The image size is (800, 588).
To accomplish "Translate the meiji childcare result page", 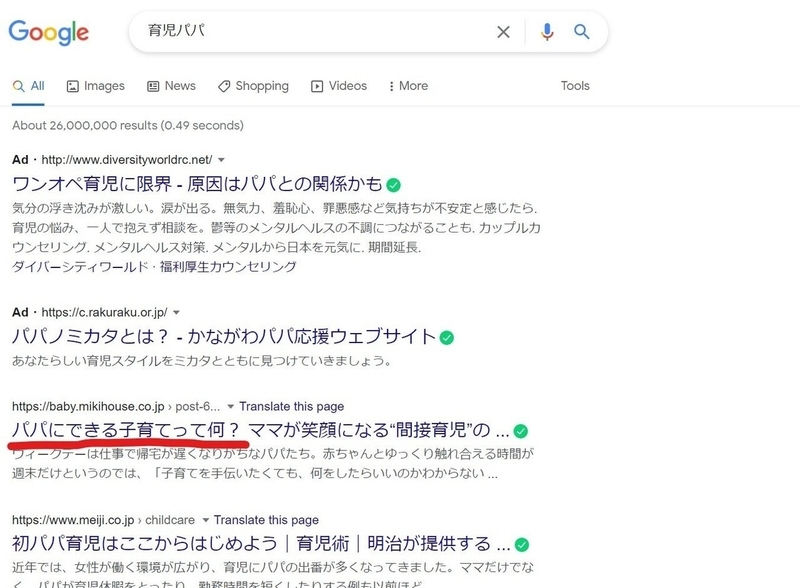I will 266,520.
